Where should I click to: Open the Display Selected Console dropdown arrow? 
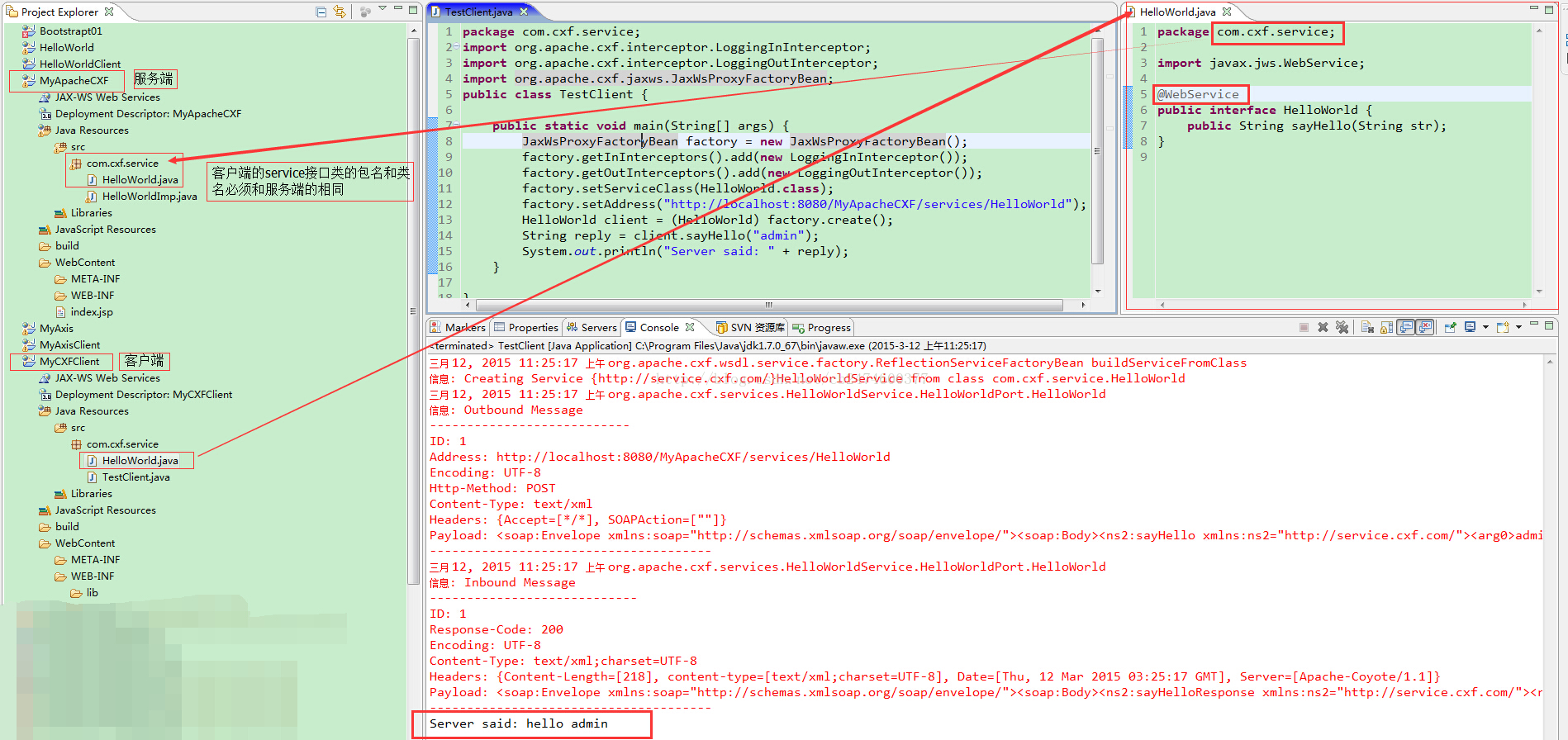[1485, 328]
